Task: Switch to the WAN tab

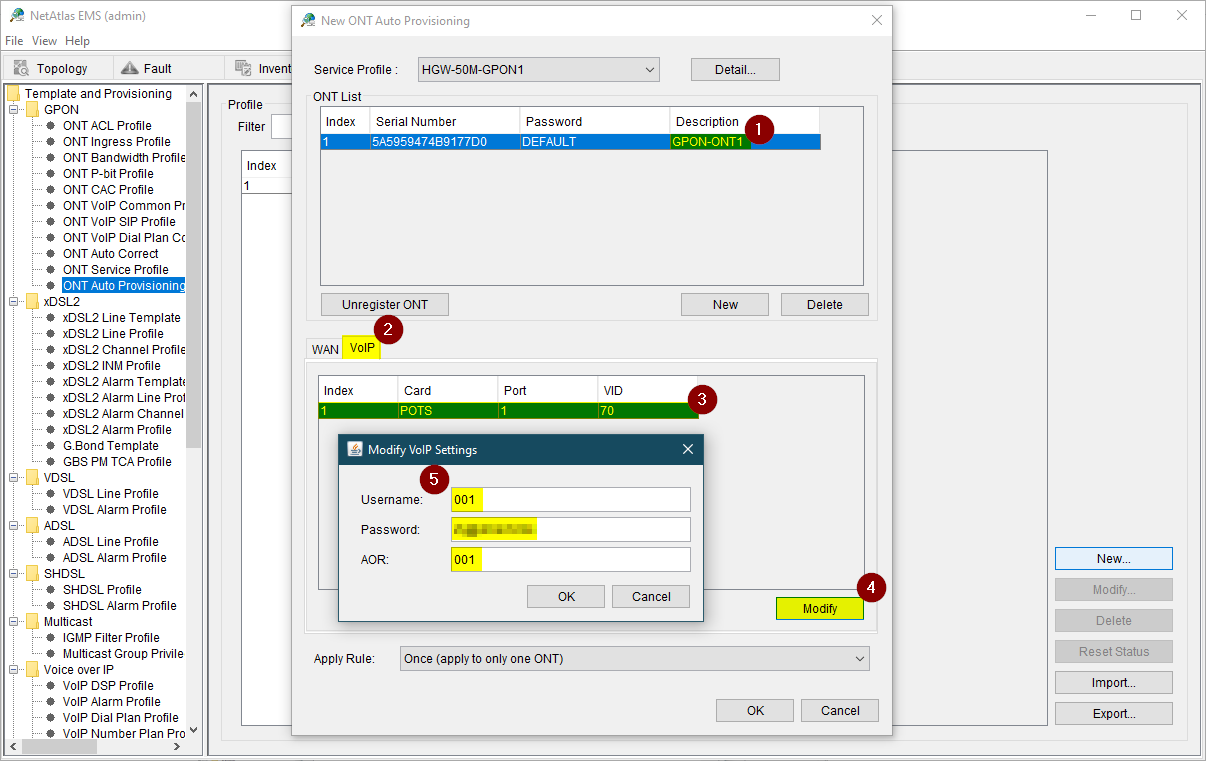Action: (325, 349)
